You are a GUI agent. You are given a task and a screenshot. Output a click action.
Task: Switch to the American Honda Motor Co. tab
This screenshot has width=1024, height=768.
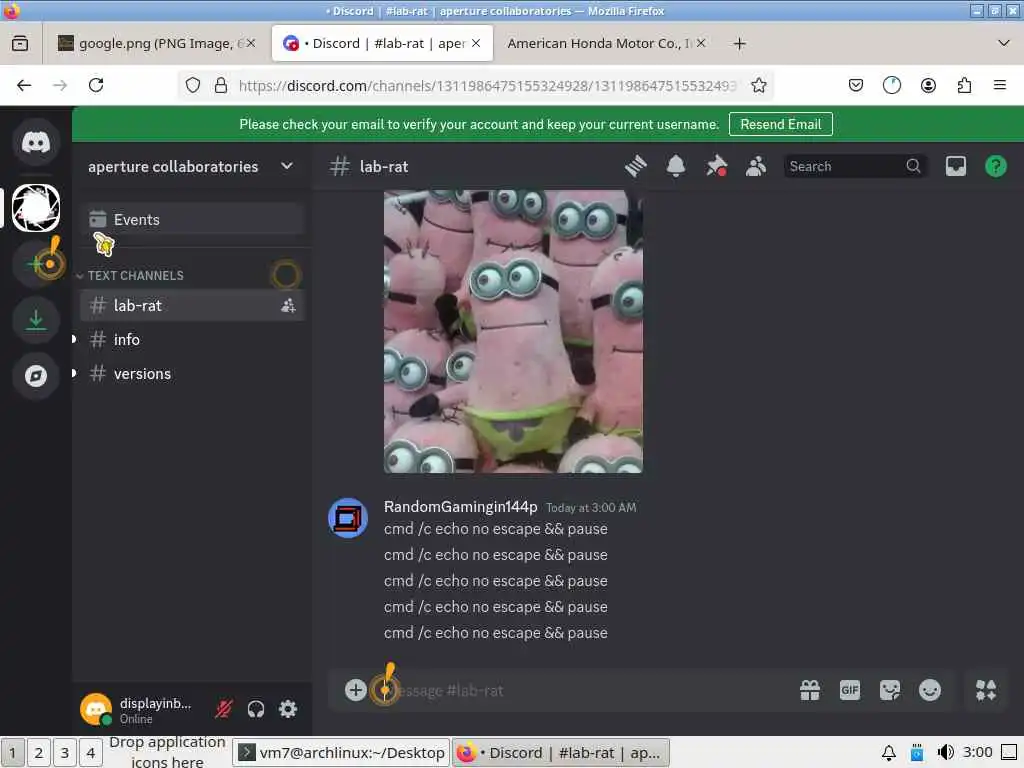(606, 43)
